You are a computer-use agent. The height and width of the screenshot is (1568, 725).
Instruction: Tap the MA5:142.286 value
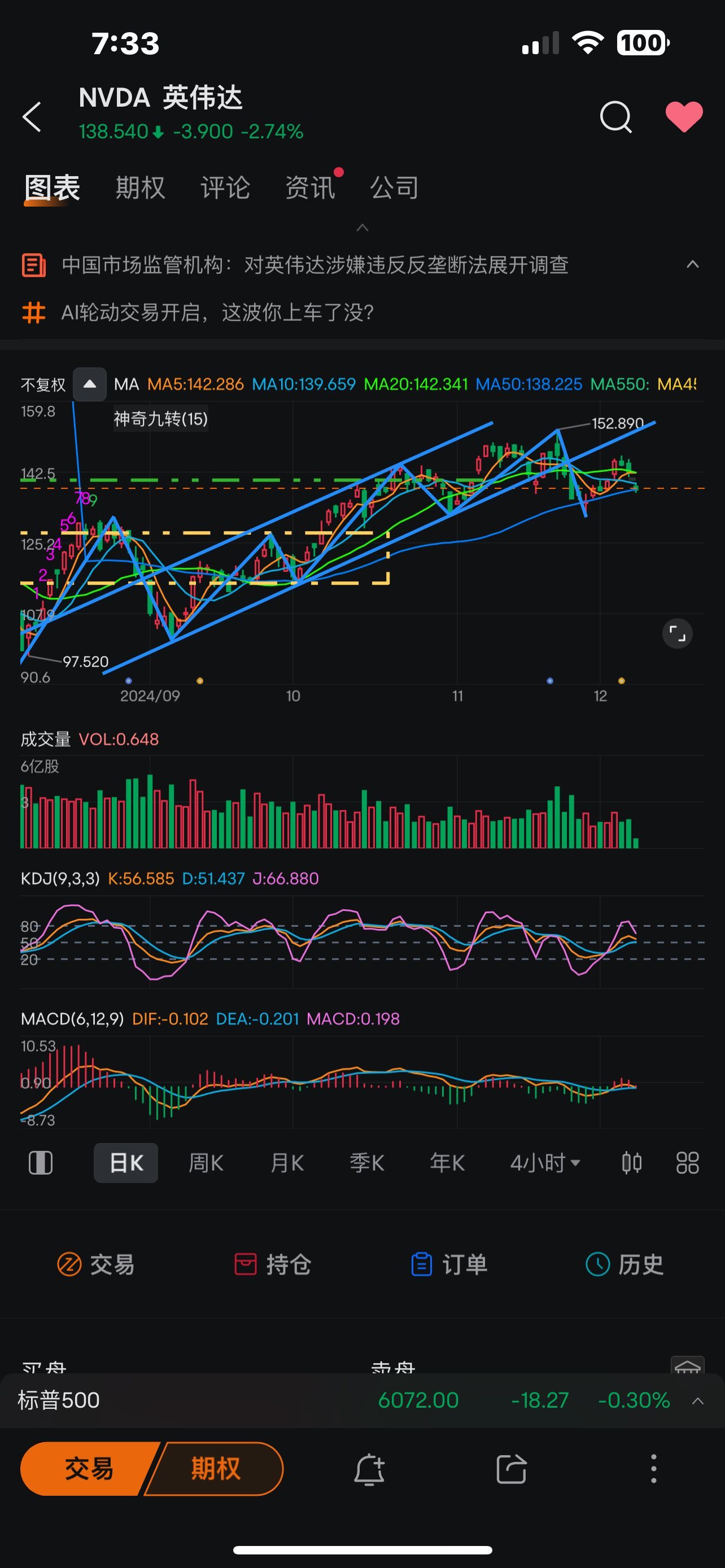click(195, 384)
